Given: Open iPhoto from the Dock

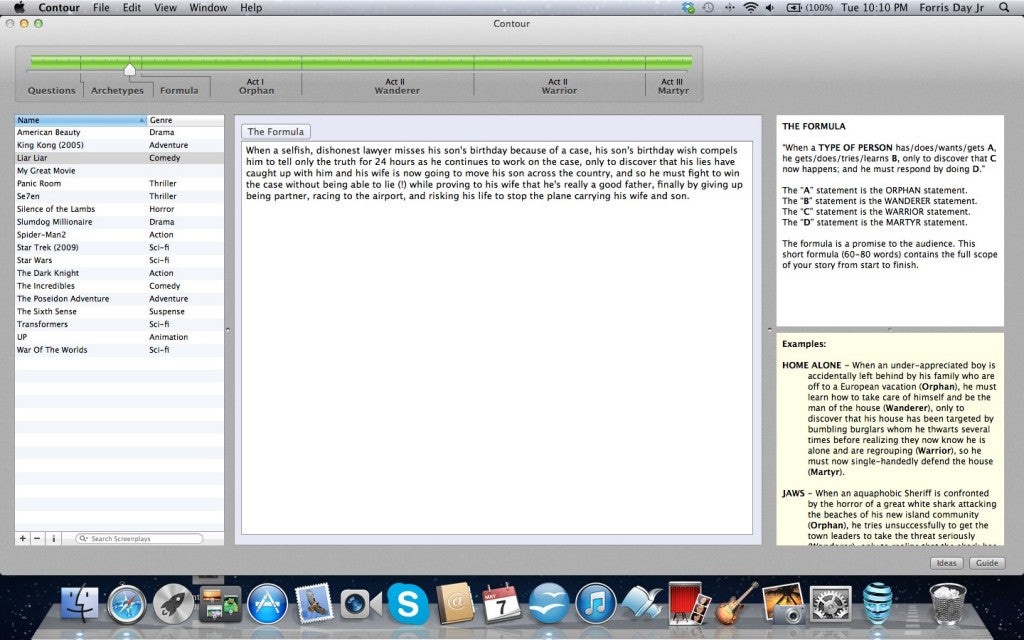Looking at the screenshot, I should coord(783,603).
